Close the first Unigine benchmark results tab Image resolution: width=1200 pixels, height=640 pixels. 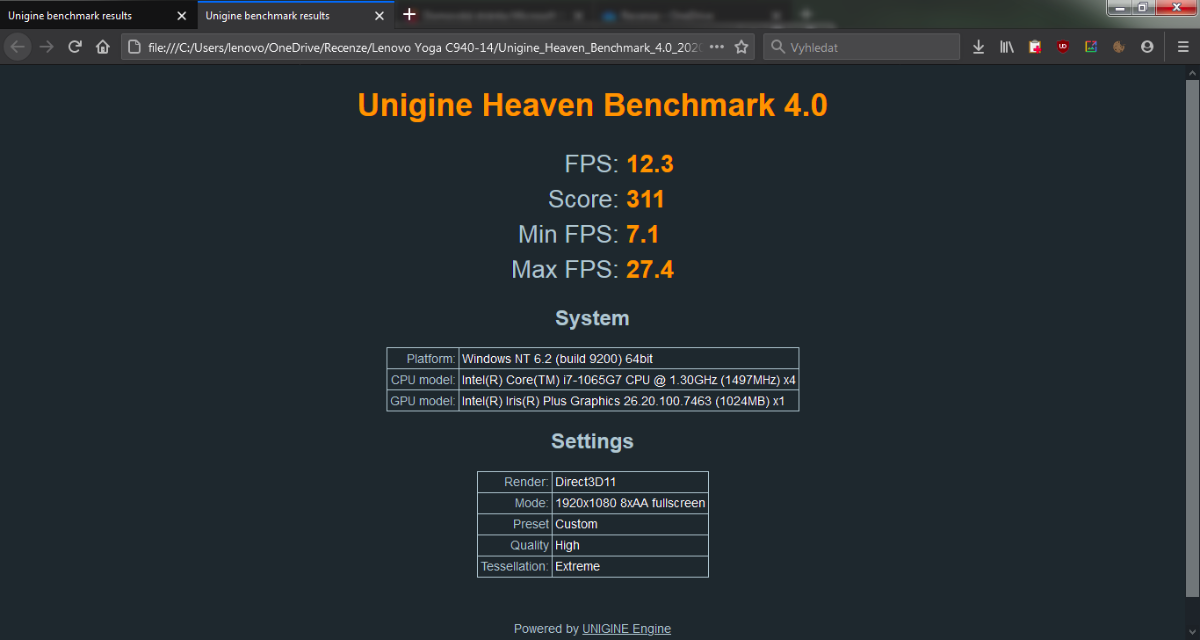[x=181, y=16]
